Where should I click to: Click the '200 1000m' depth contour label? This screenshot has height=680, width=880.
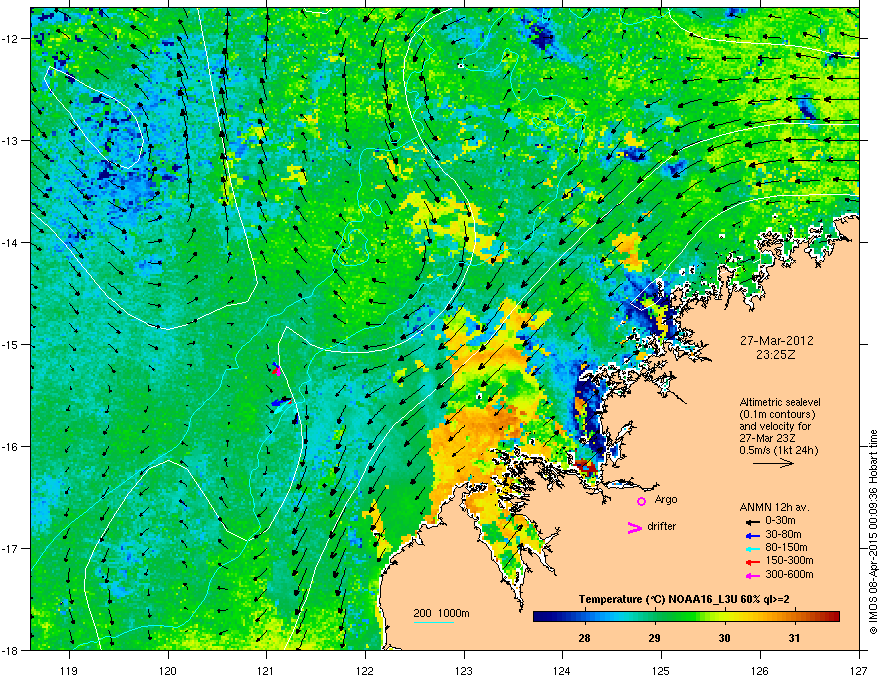click(x=441, y=613)
